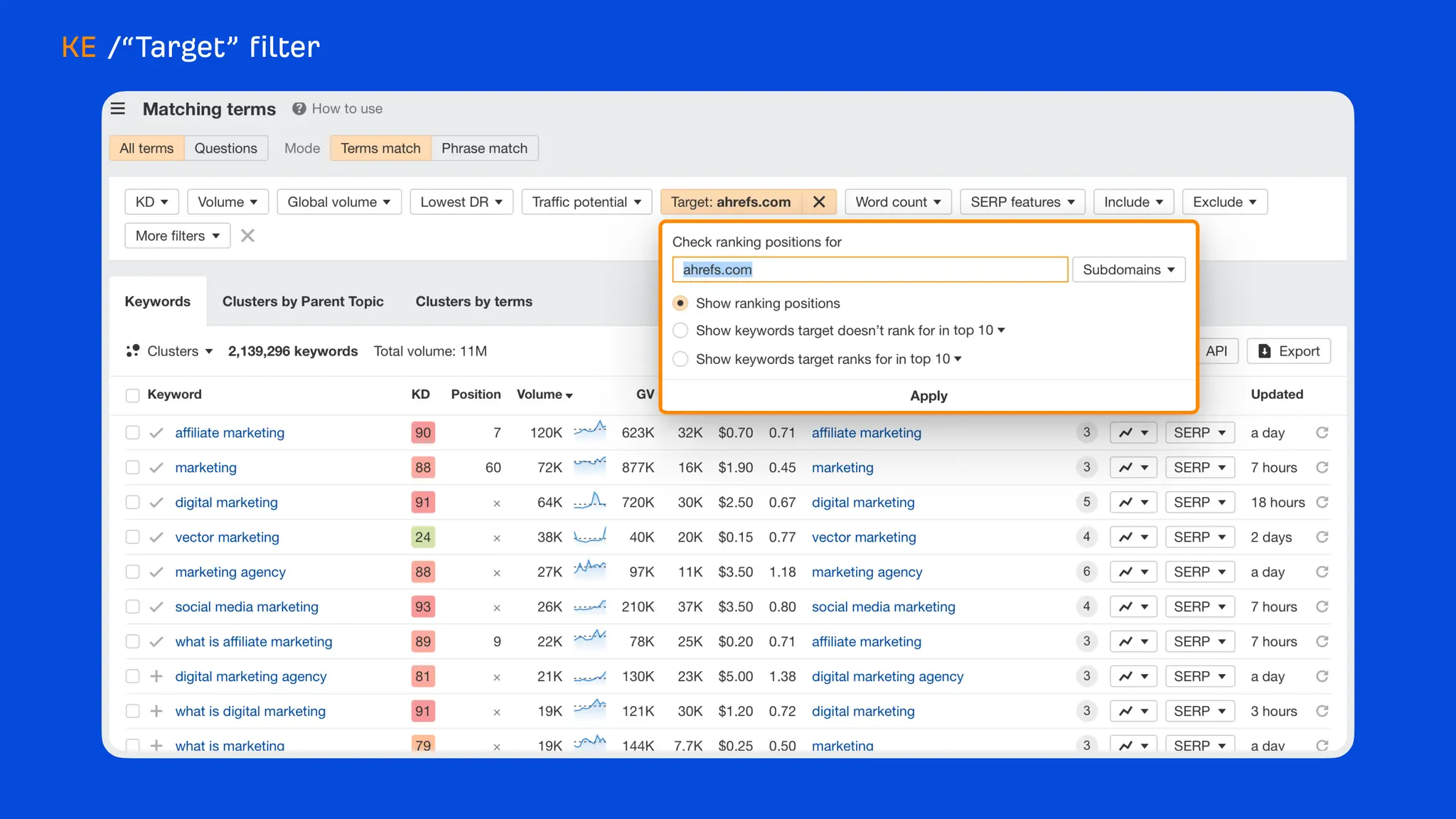Click the checkmark icon for affiliate marketing
This screenshot has width=1456, height=819.
click(x=156, y=432)
